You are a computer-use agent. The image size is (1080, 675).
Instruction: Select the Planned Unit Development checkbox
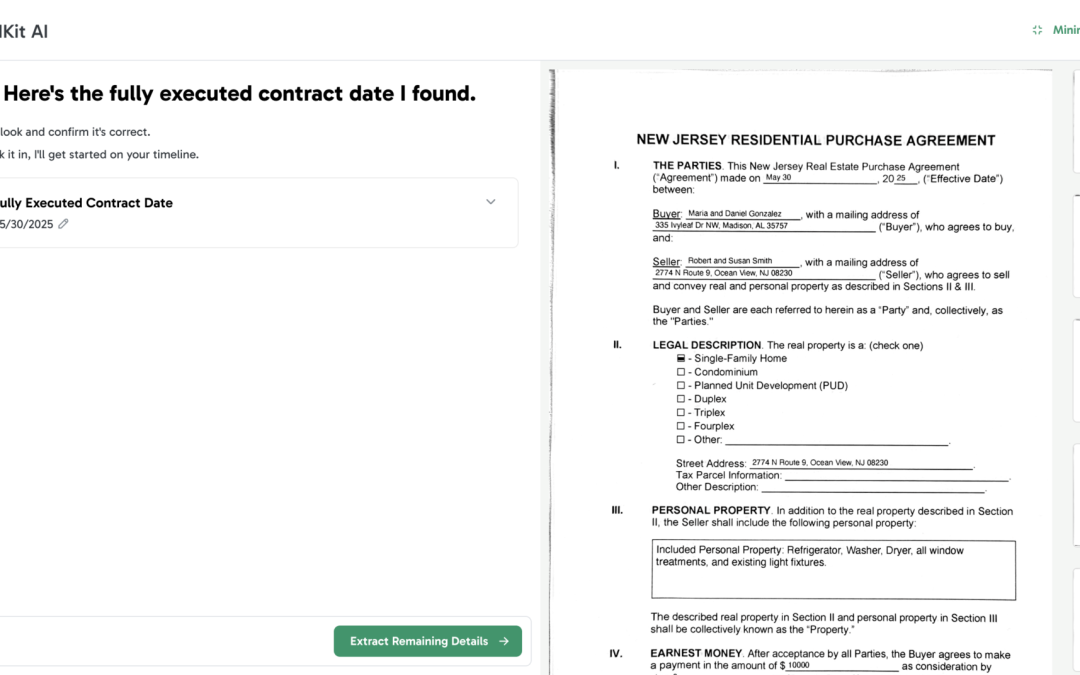[x=681, y=386]
